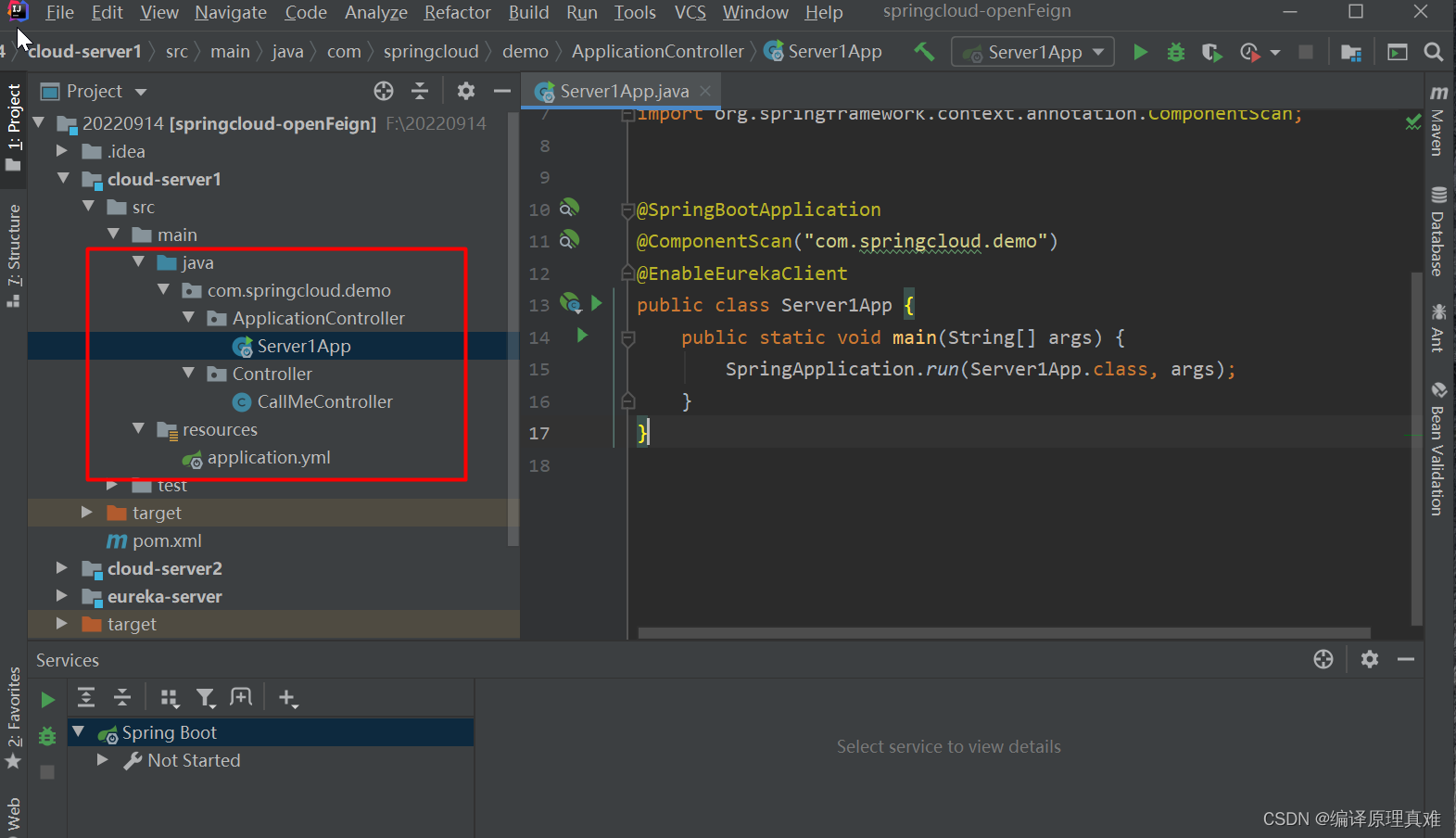Open the File menu

[x=59, y=12]
